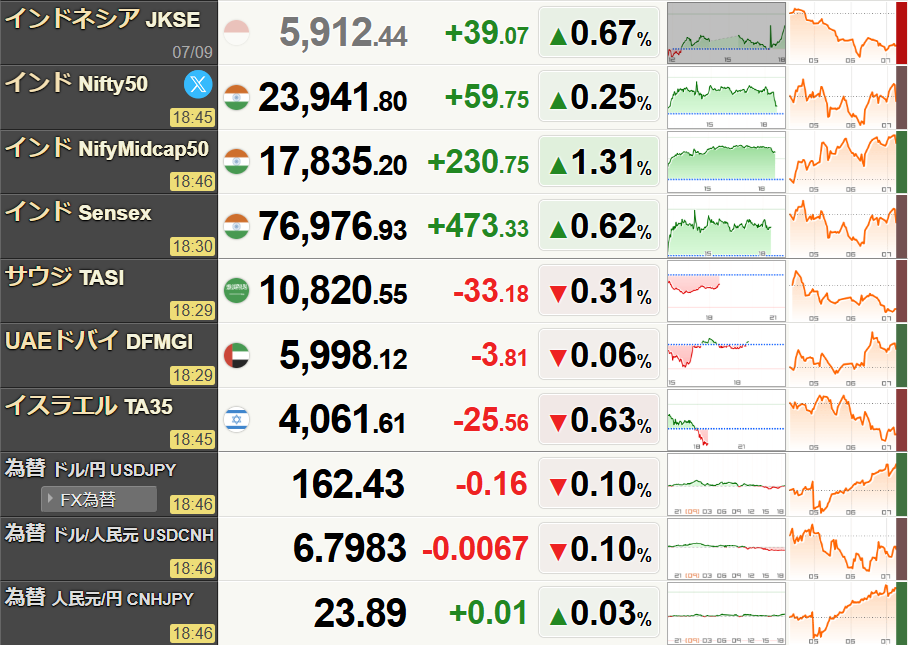Click the Sensex change value +473.33
The image size is (908, 645).
478,226
